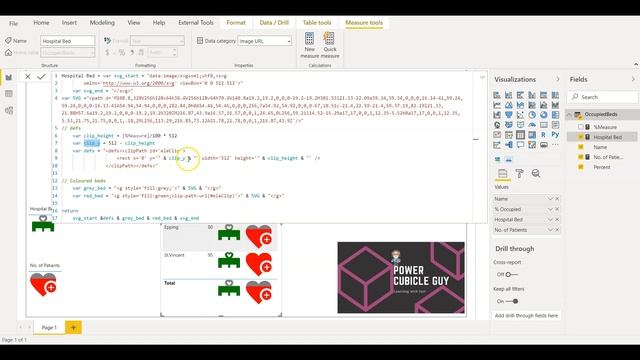Screen dimensions: 640x360
Task: Open the Analytics magnifier pane
Action: pos(536,174)
